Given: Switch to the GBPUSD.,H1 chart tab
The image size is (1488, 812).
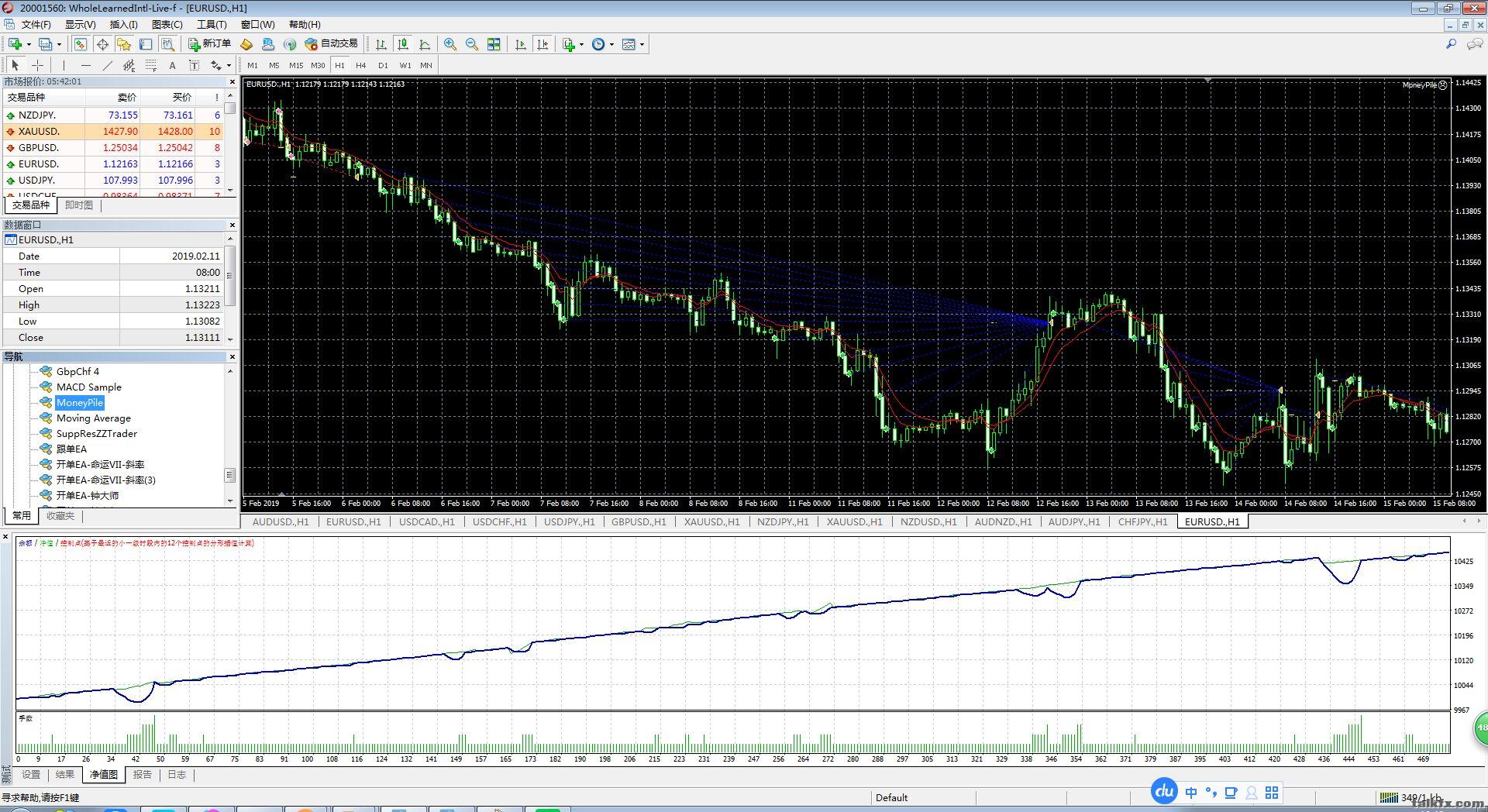Looking at the screenshot, I should tap(639, 521).
